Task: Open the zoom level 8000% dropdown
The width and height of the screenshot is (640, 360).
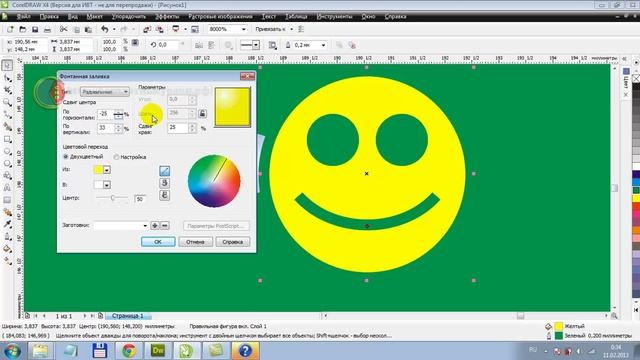Action: pyautogui.click(x=244, y=29)
